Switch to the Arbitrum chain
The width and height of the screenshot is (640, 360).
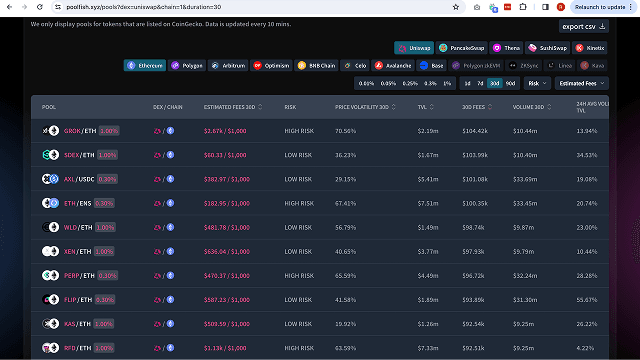[x=228, y=65]
